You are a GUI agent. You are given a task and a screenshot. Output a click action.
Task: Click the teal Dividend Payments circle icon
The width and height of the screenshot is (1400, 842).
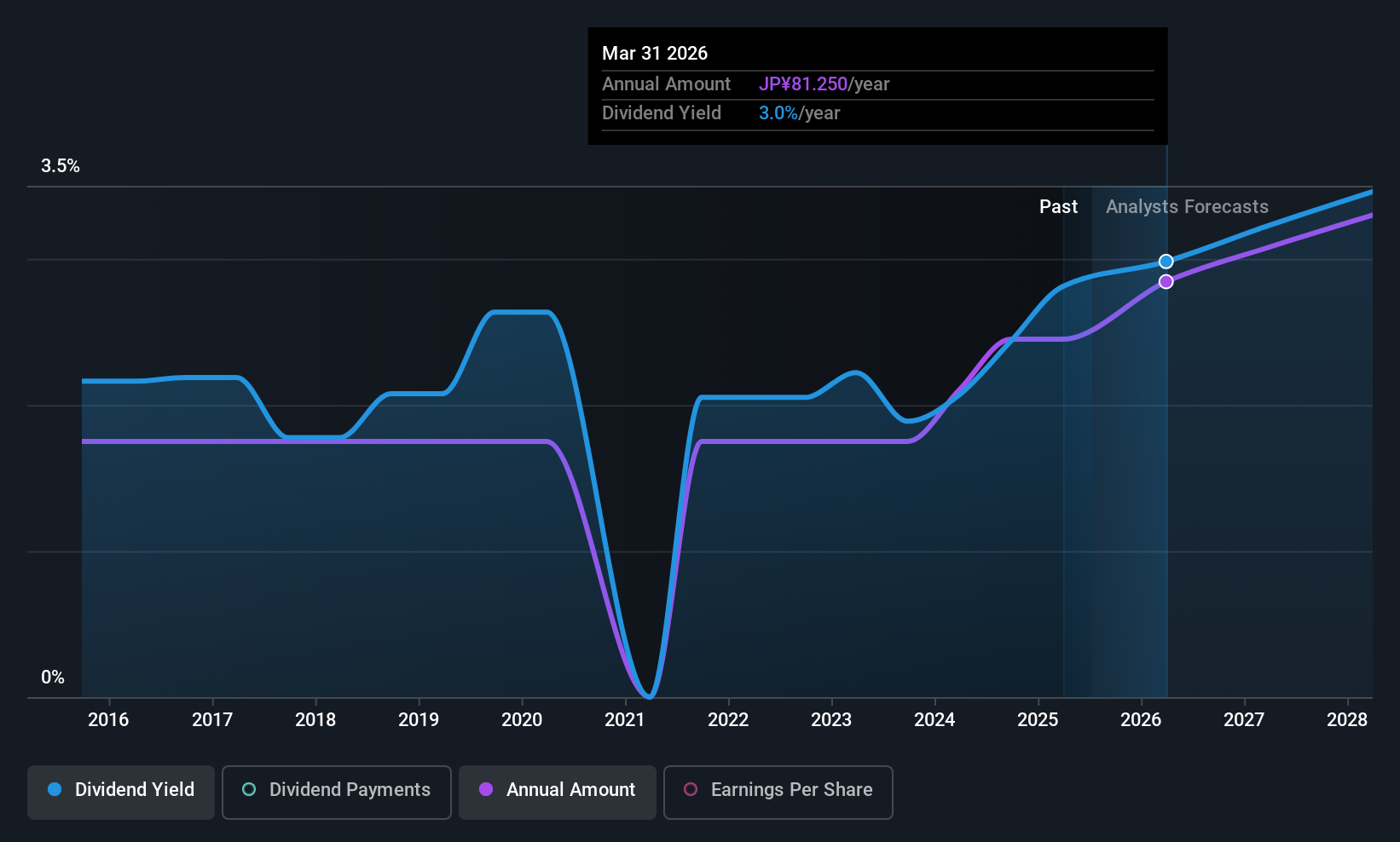249,789
